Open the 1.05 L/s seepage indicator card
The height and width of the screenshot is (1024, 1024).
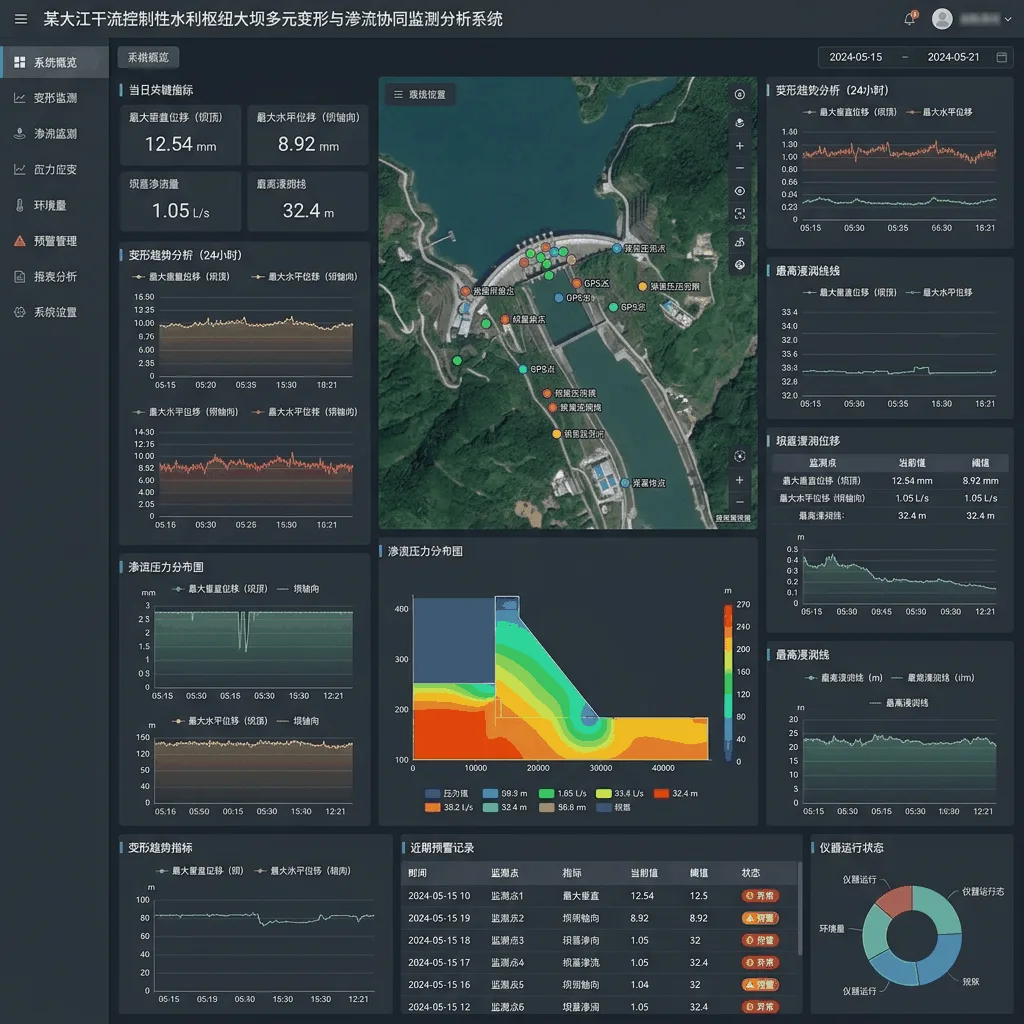(x=180, y=202)
